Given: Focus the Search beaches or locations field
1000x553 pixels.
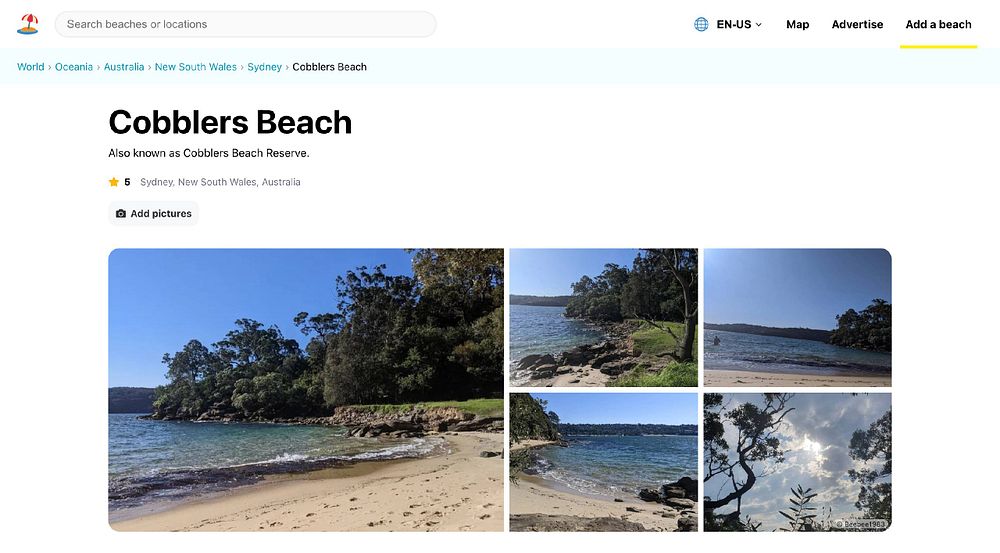Looking at the screenshot, I should point(246,24).
